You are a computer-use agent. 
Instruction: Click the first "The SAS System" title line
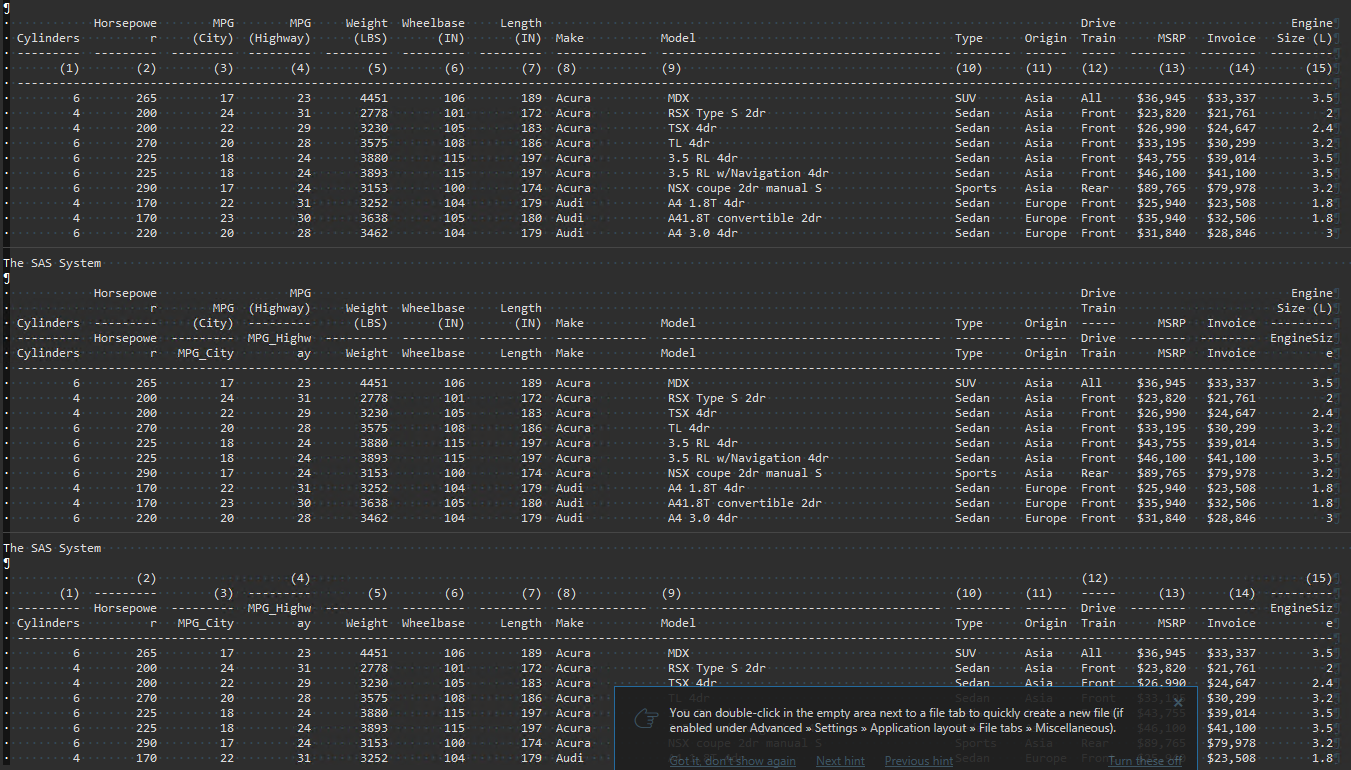coord(52,263)
